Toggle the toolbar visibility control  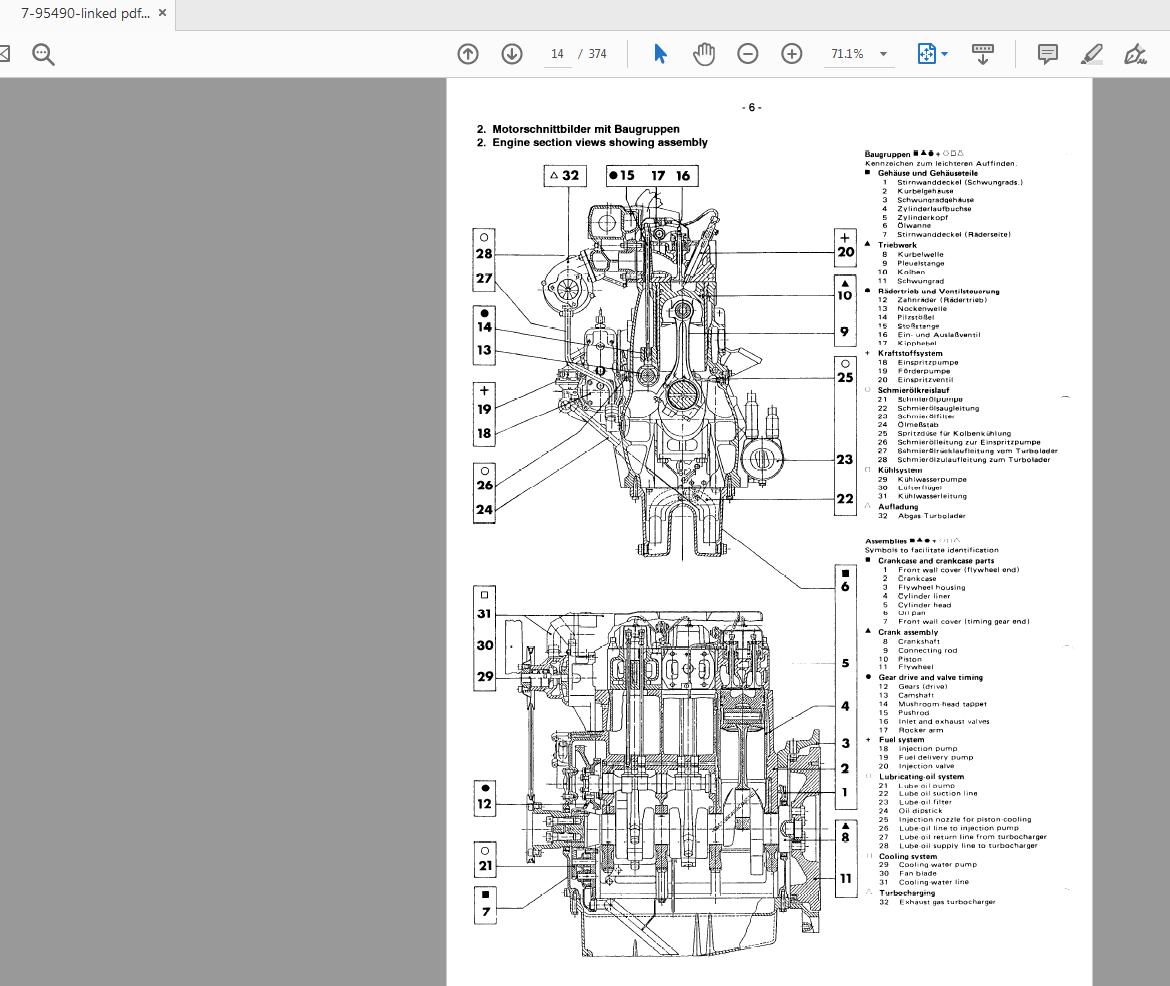[x=983, y=54]
